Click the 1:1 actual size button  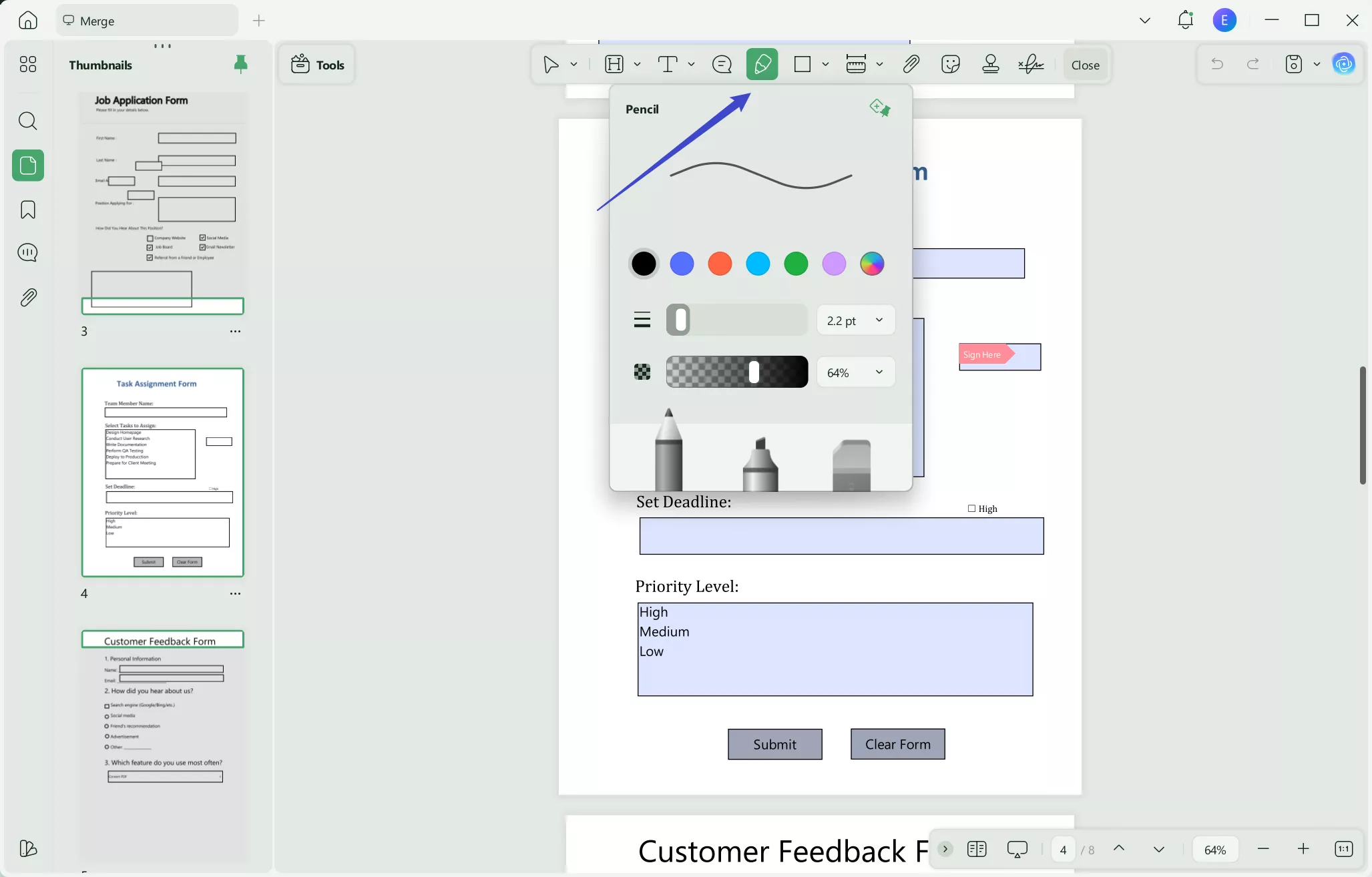(x=1343, y=849)
